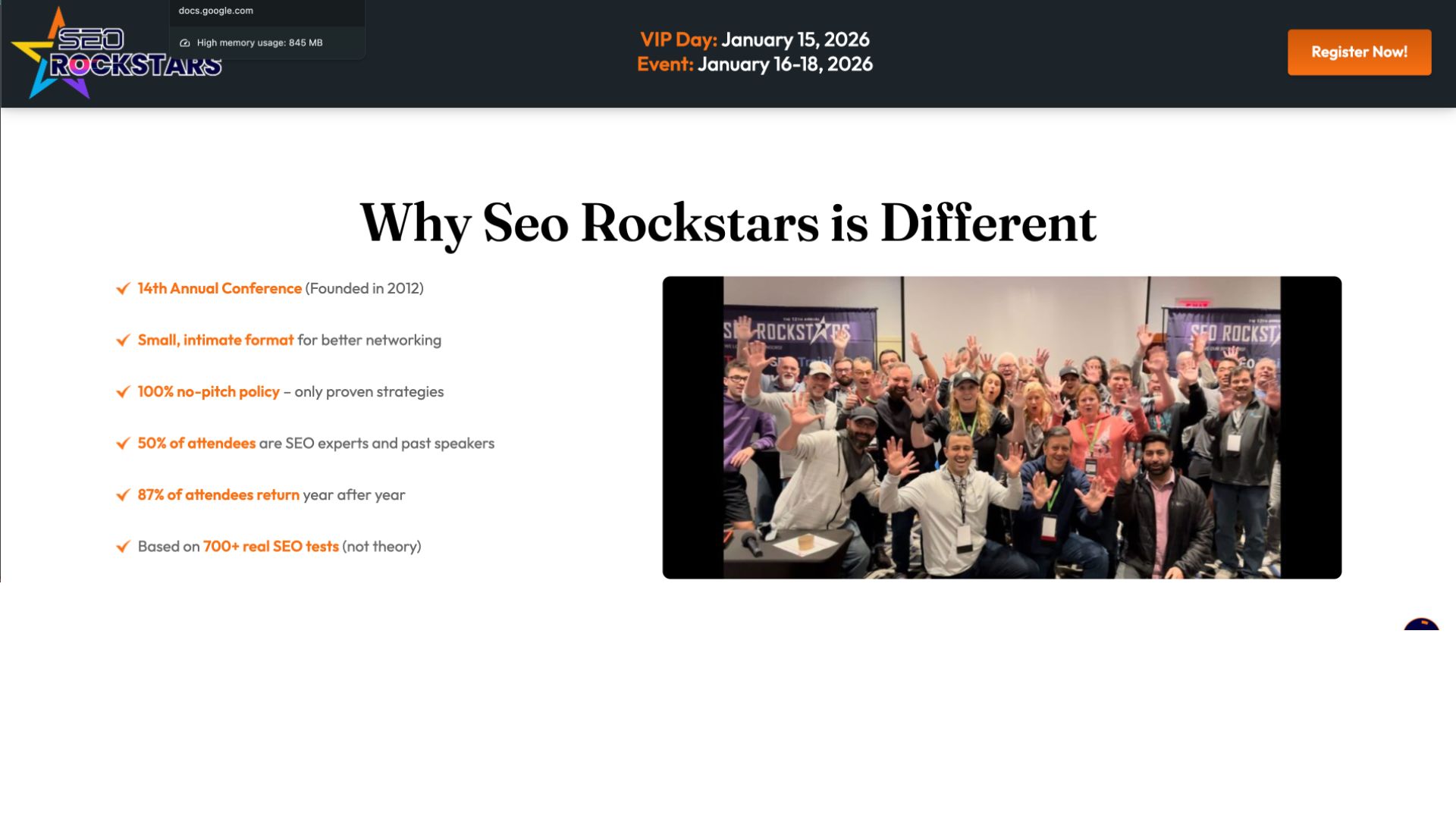Click "Small, intimate format" highlighted text
The image size is (1456, 819).
[215, 340]
